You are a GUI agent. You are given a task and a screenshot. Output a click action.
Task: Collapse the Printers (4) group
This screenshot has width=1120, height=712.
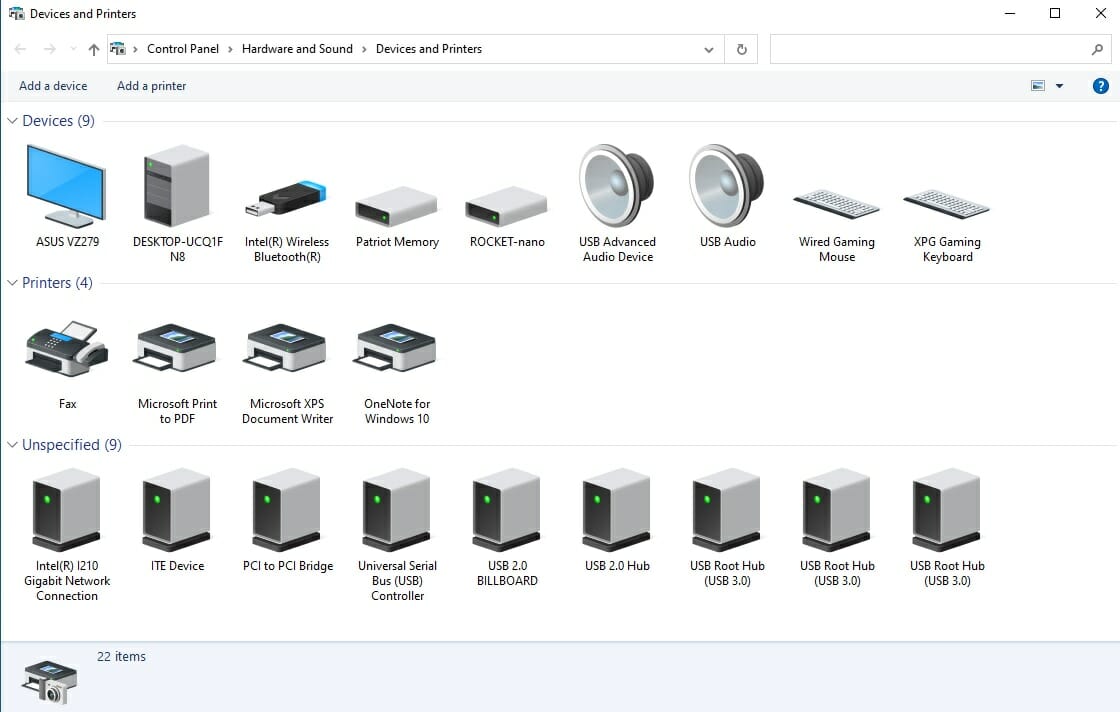pos(12,283)
